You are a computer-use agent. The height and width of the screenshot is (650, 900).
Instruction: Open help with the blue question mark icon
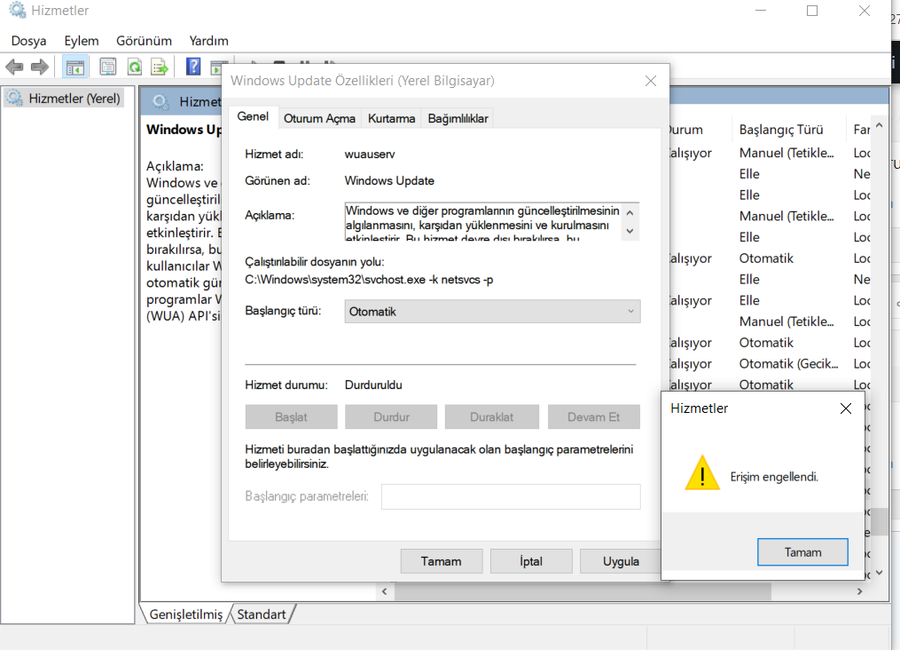coord(193,67)
